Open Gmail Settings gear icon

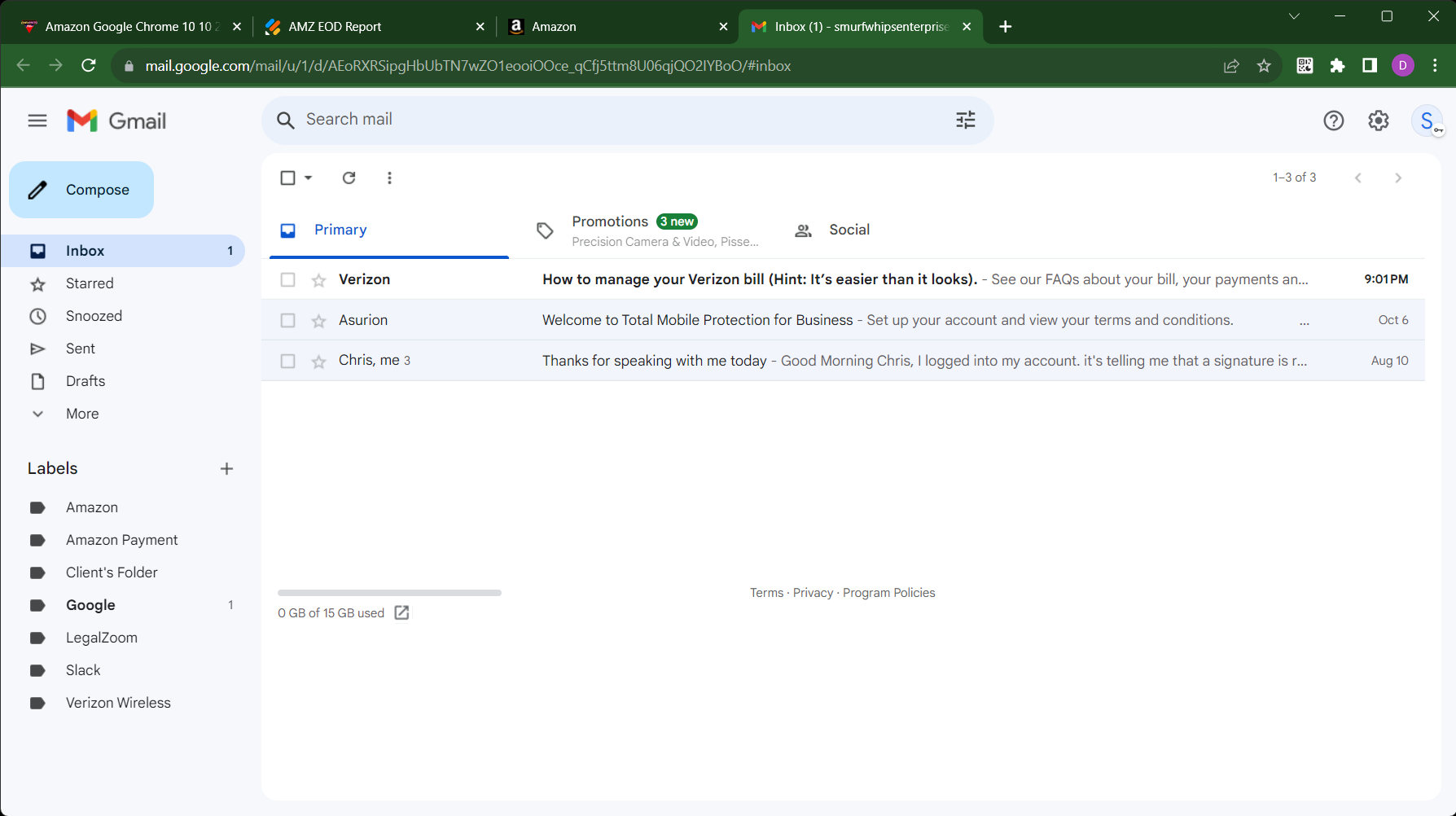click(1379, 121)
